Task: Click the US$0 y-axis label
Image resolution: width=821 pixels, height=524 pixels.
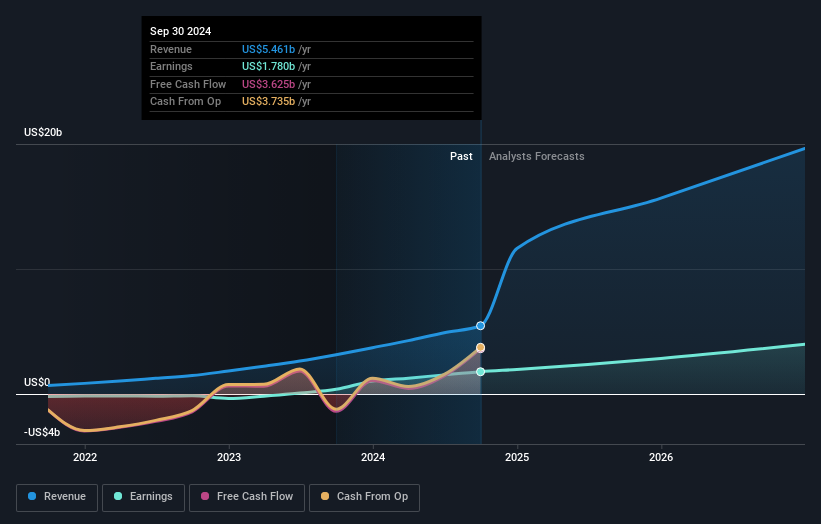Action: click(x=37, y=382)
